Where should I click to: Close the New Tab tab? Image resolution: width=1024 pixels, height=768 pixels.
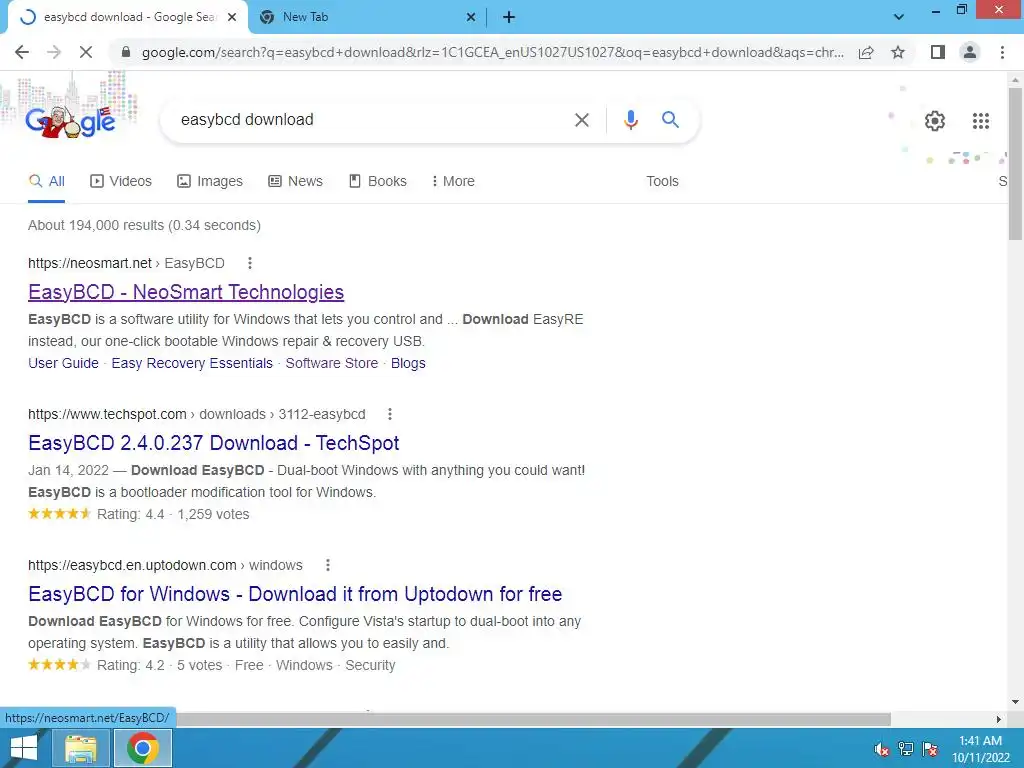470,18
